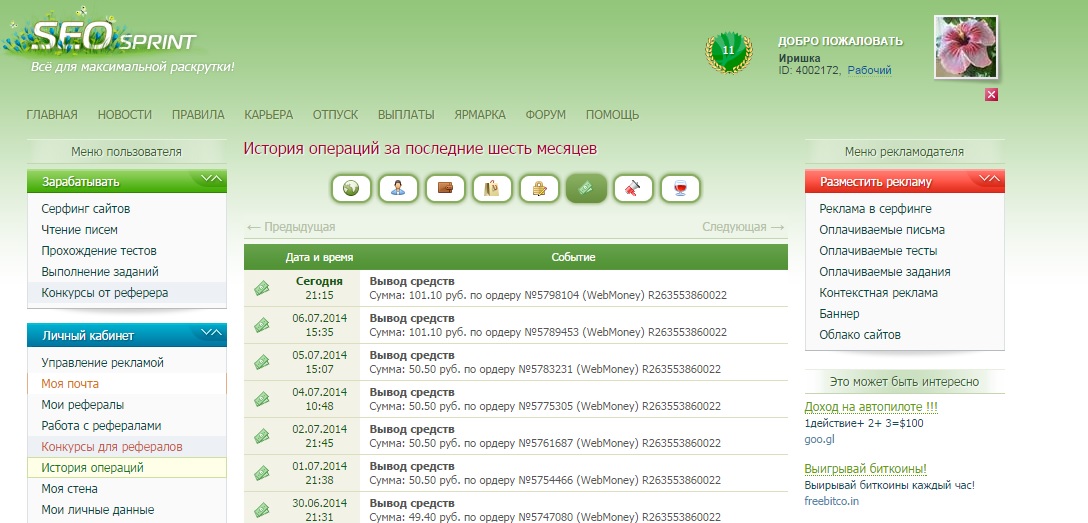Viewport: 1088px width, 523px height.
Task: Click the Дата и время column header
Action: (x=319, y=257)
